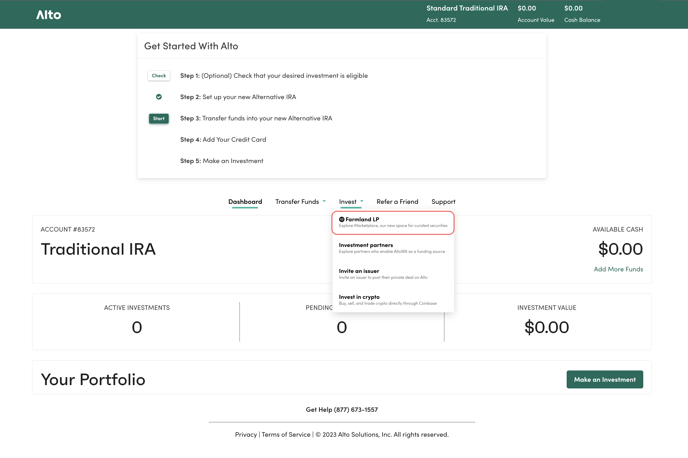Image resolution: width=688 pixels, height=458 pixels.
Task: Expand the Transfer Funds dropdown arrow
Action: pyautogui.click(x=324, y=201)
